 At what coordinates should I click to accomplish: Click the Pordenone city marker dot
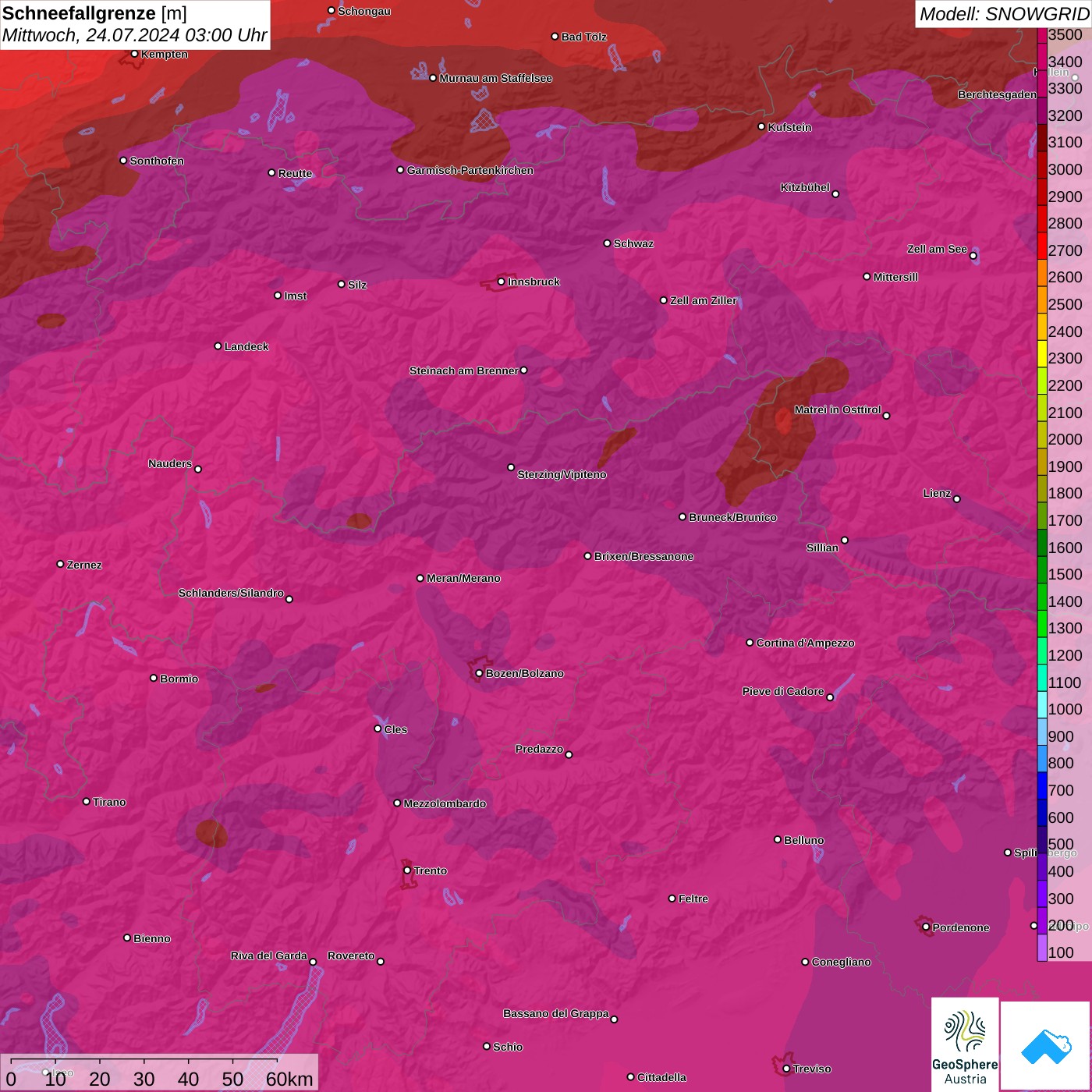tap(926, 927)
